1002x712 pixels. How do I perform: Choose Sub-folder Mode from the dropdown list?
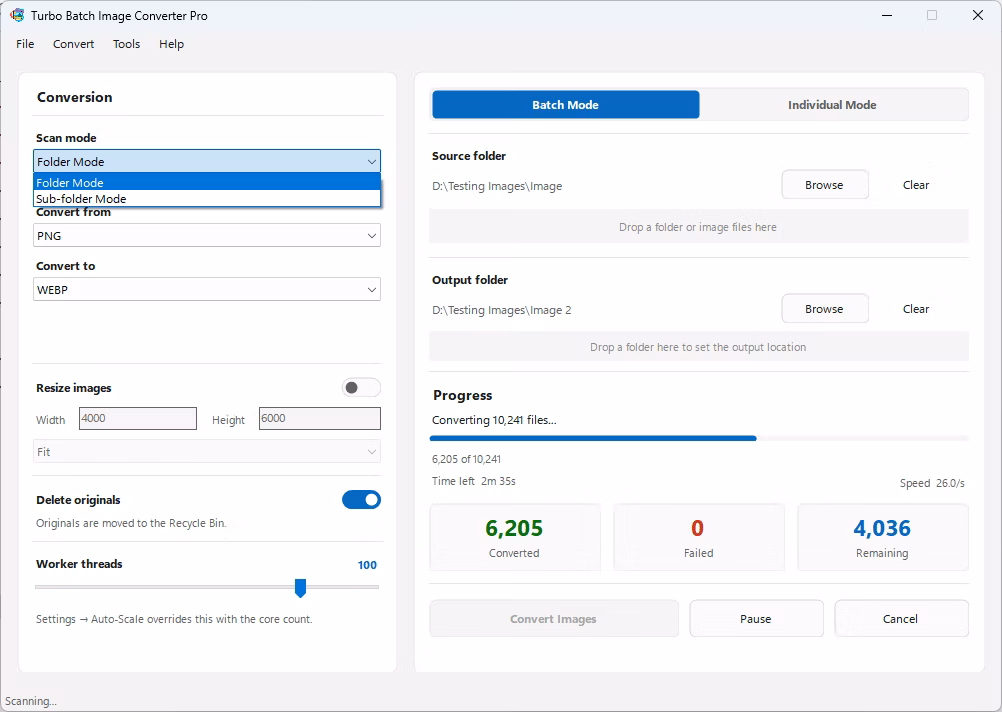[x=207, y=199]
